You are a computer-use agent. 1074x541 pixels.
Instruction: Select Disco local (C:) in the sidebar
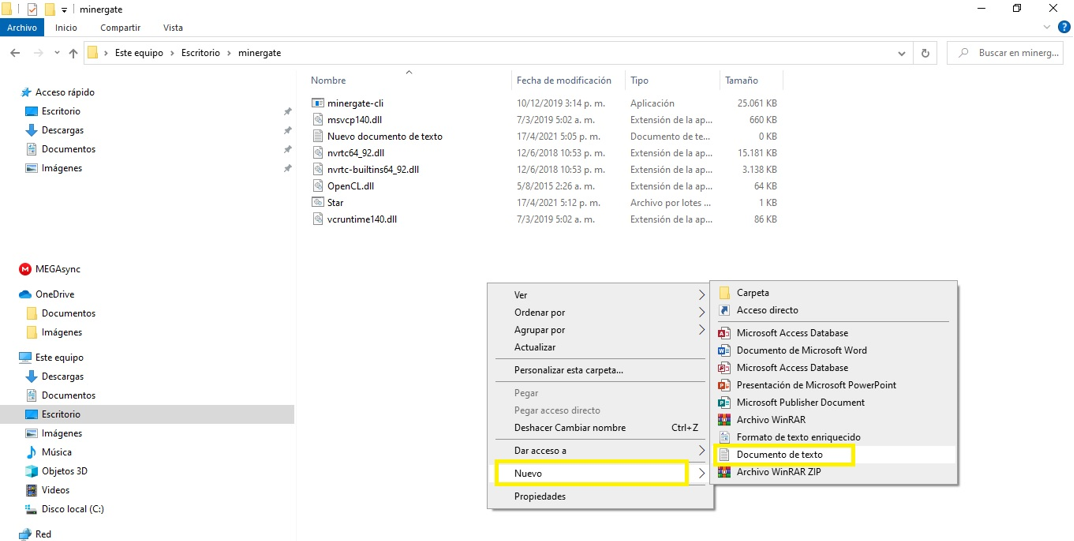(72, 509)
